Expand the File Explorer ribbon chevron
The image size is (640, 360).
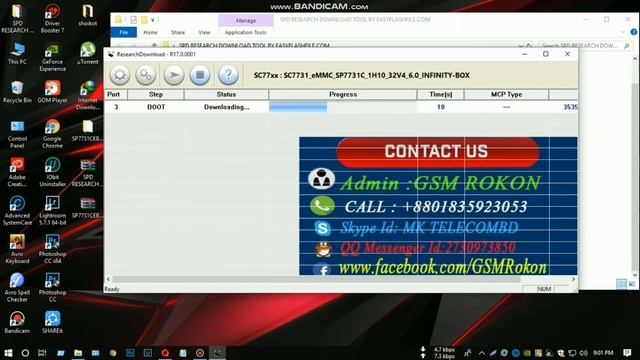tap(623, 32)
